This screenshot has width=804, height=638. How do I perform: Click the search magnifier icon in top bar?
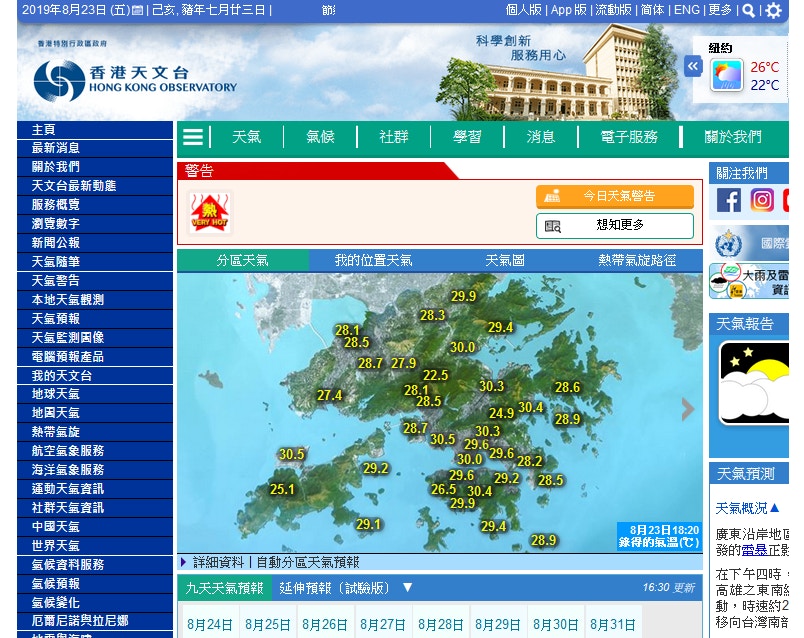point(748,10)
